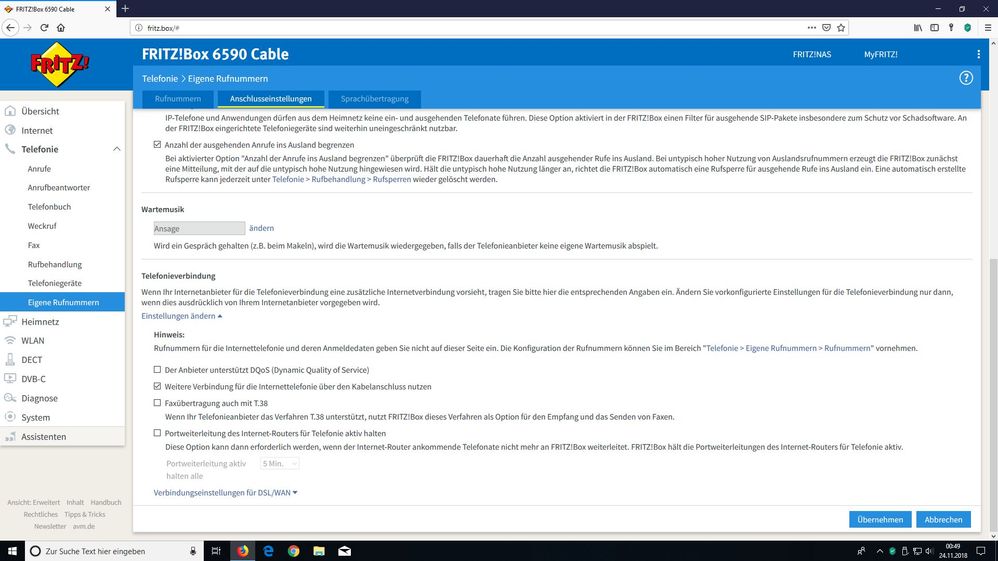Open FRITZ!NAS link in header
This screenshot has width=998, height=561.
pos(812,54)
